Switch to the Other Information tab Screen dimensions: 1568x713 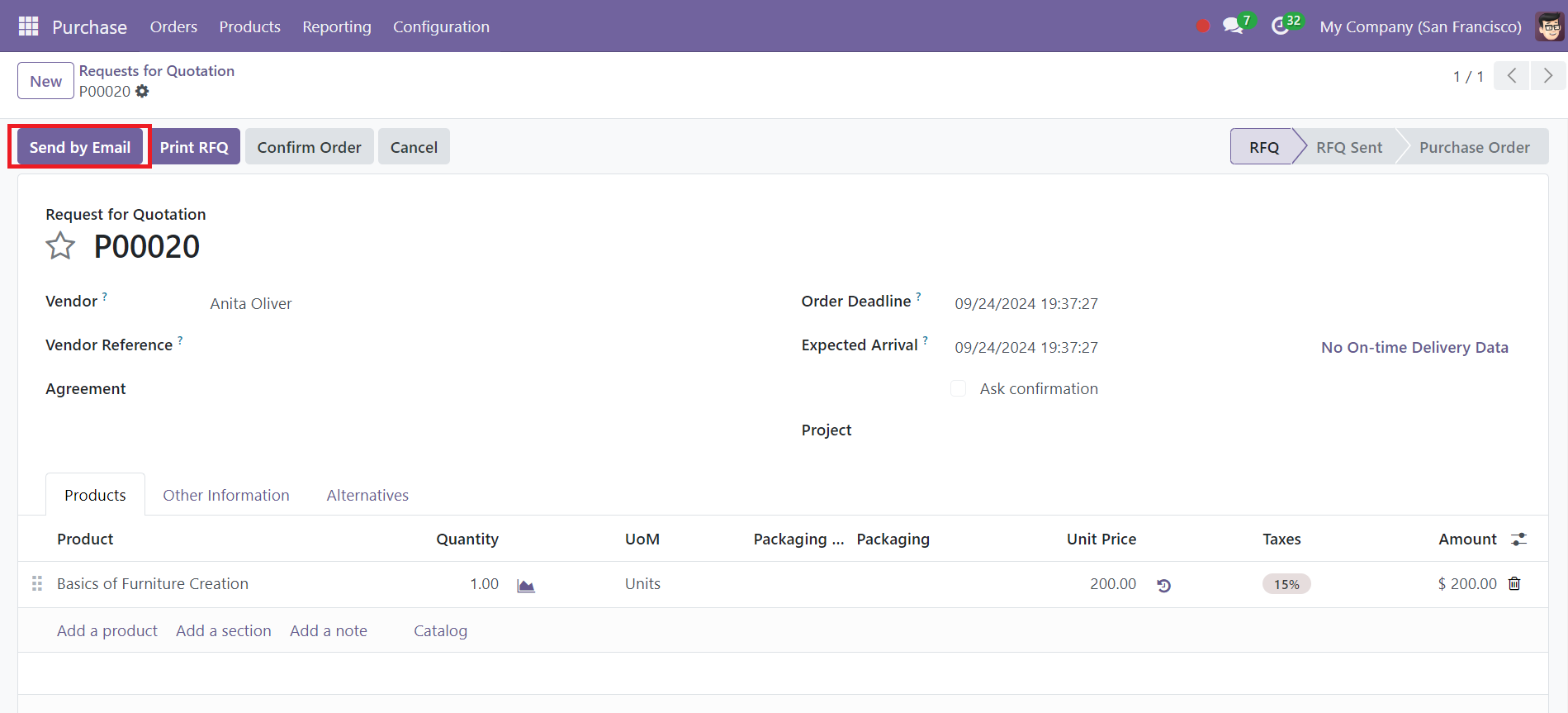coord(226,495)
